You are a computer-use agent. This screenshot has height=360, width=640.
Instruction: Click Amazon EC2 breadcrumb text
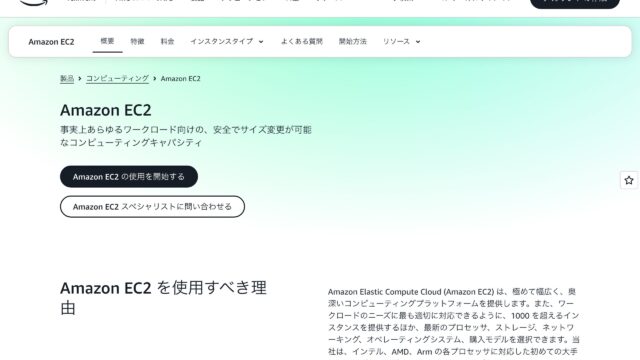click(x=180, y=78)
